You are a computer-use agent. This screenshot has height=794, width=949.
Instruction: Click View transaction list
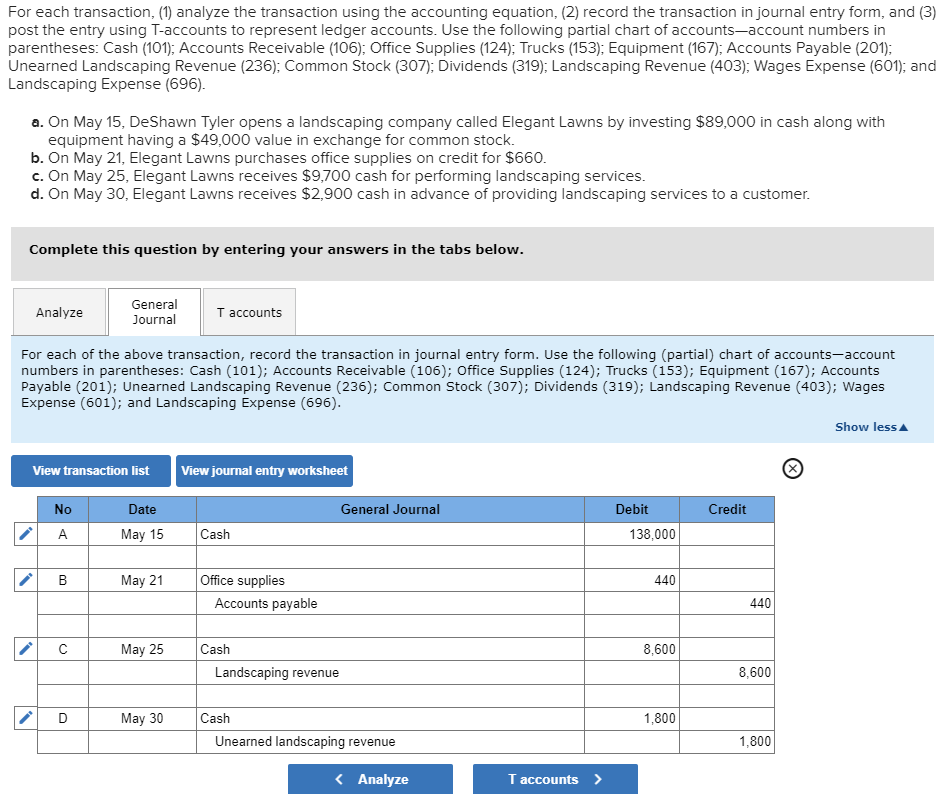90,470
